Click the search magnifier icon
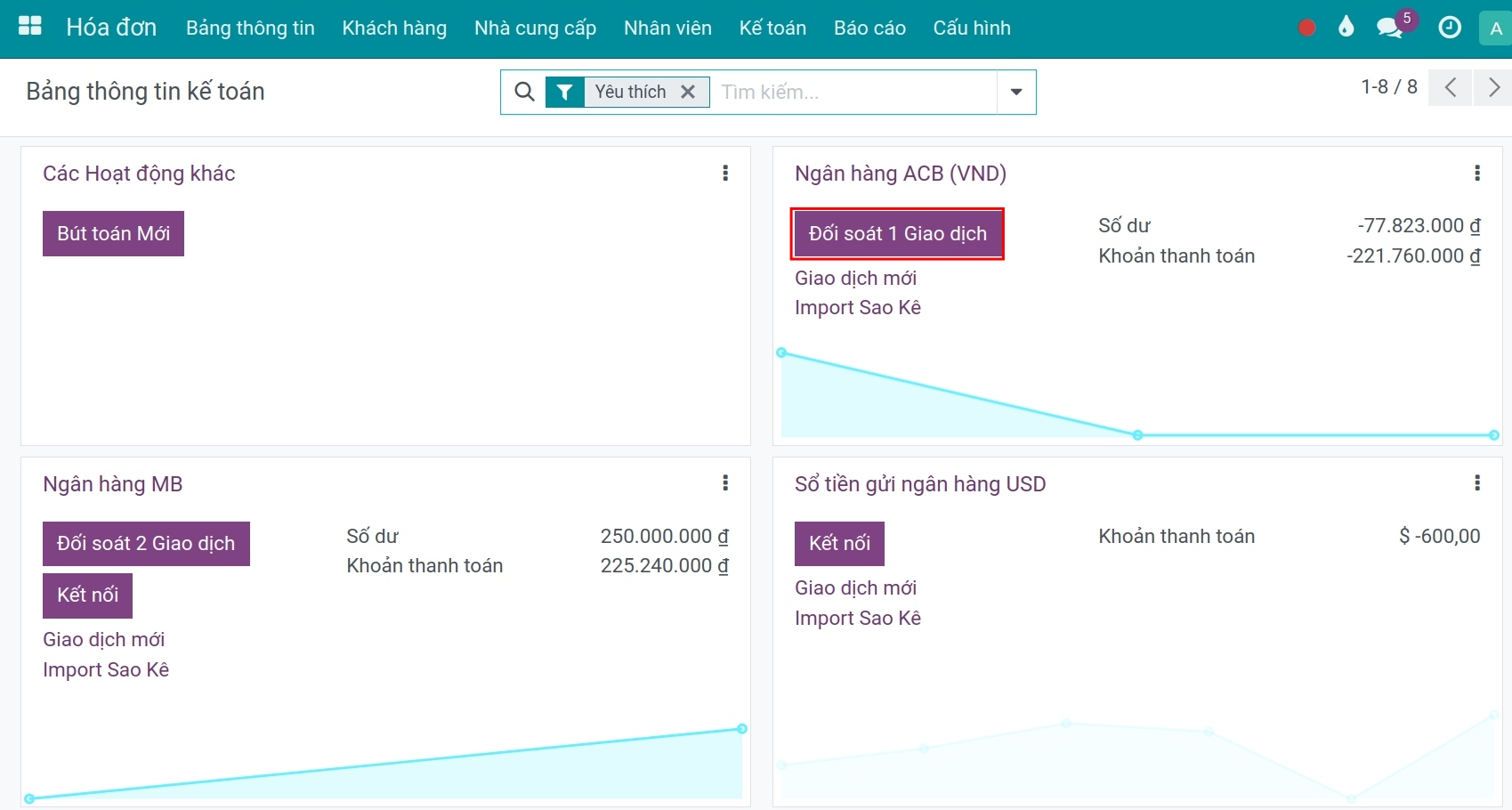The width and height of the screenshot is (1512, 810). point(525,92)
